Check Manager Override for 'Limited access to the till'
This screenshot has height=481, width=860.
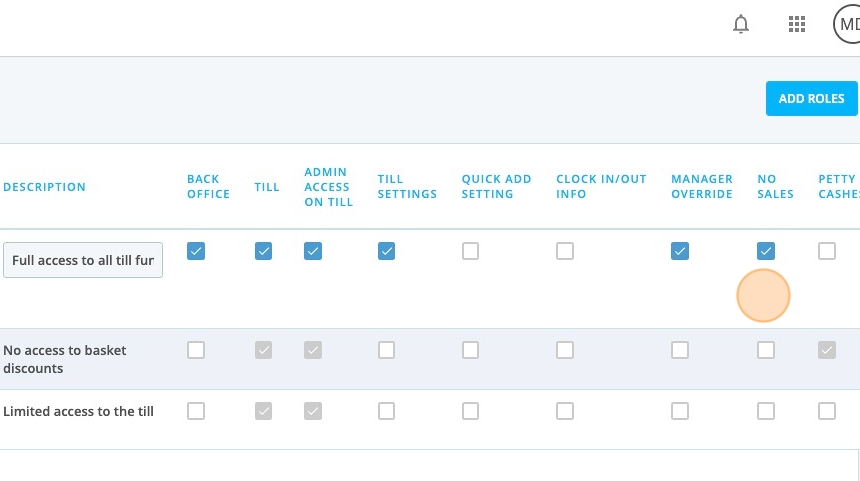point(680,411)
